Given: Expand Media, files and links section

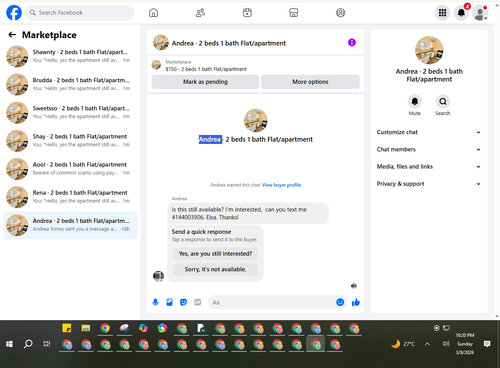Looking at the screenshot, I should pos(429,167).
